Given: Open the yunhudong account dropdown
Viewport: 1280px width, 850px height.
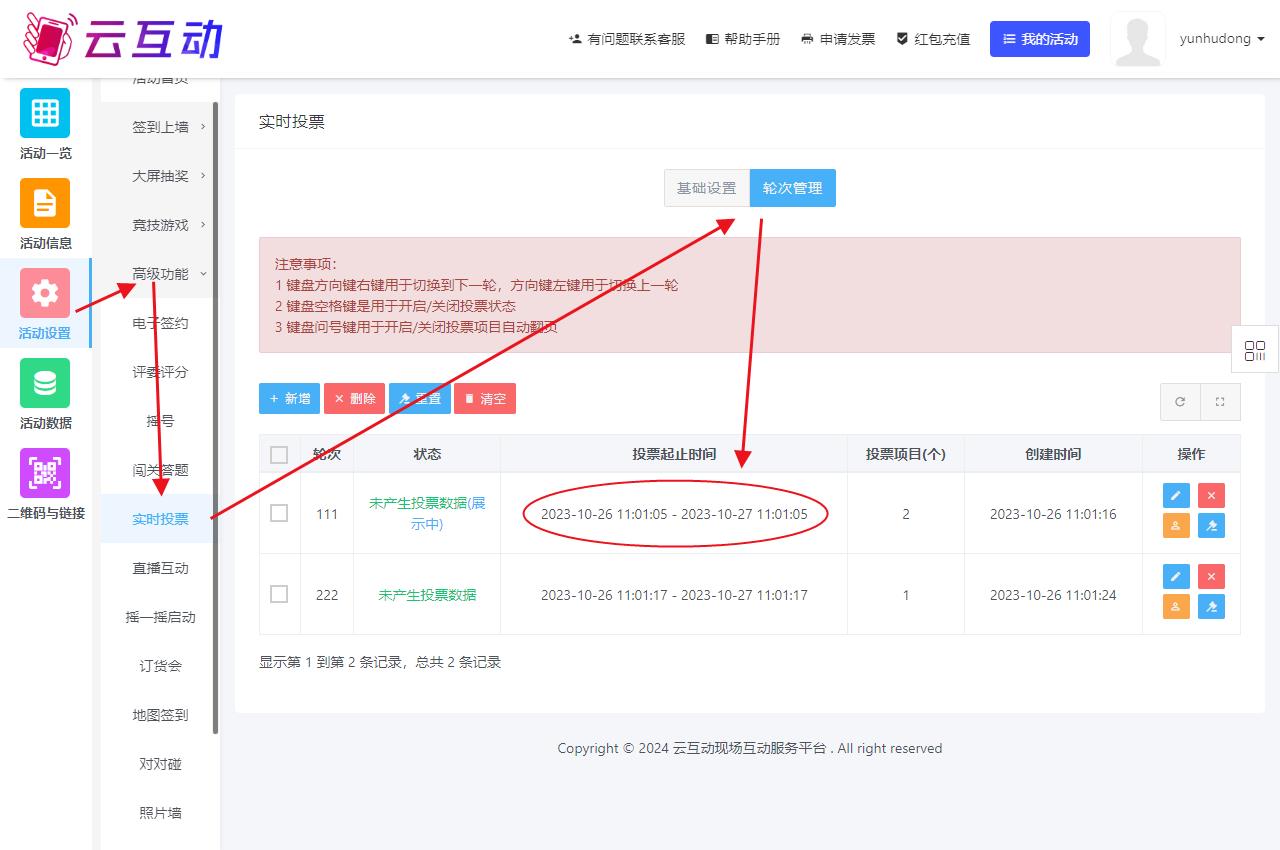Looking at the screenshot, I should 1222,39.
